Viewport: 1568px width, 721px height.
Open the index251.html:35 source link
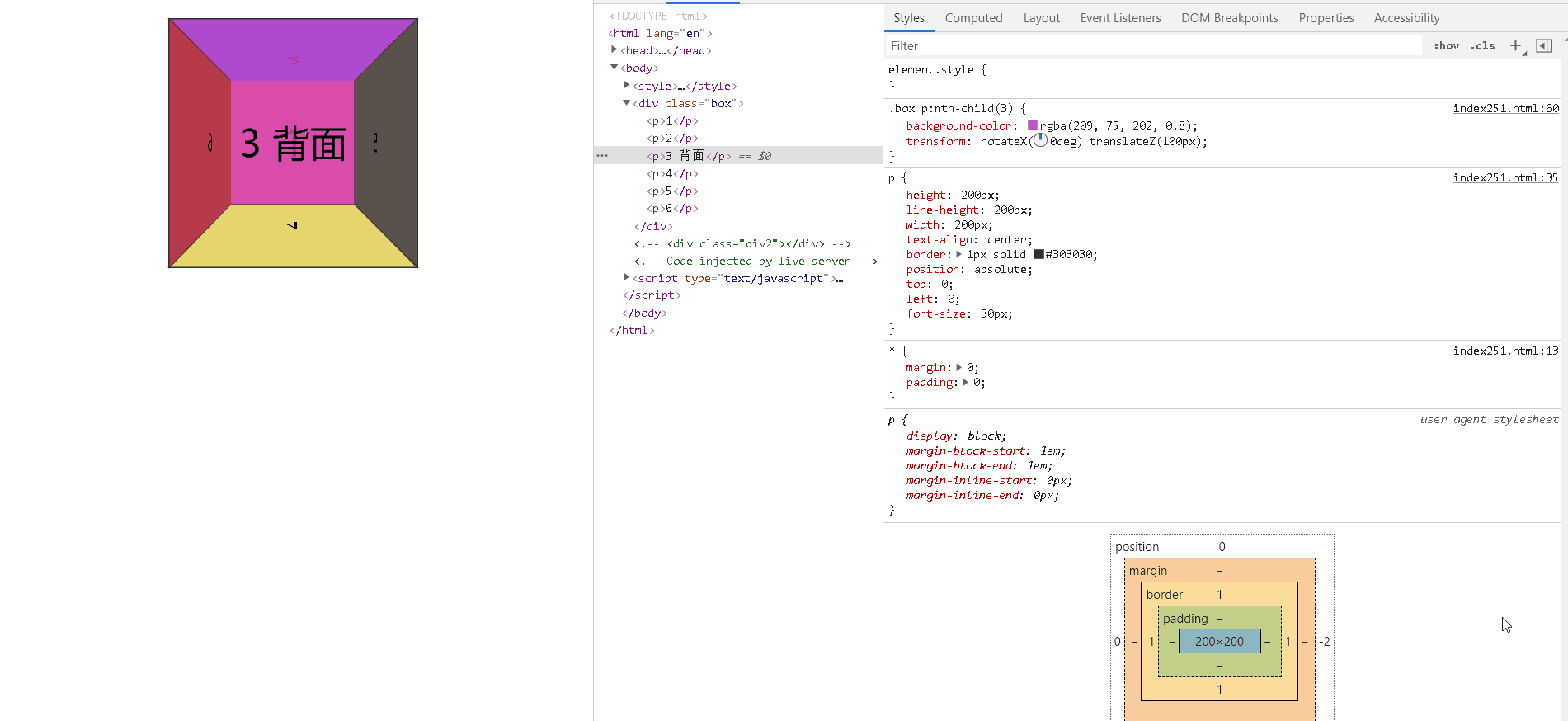pos(1505,177)
